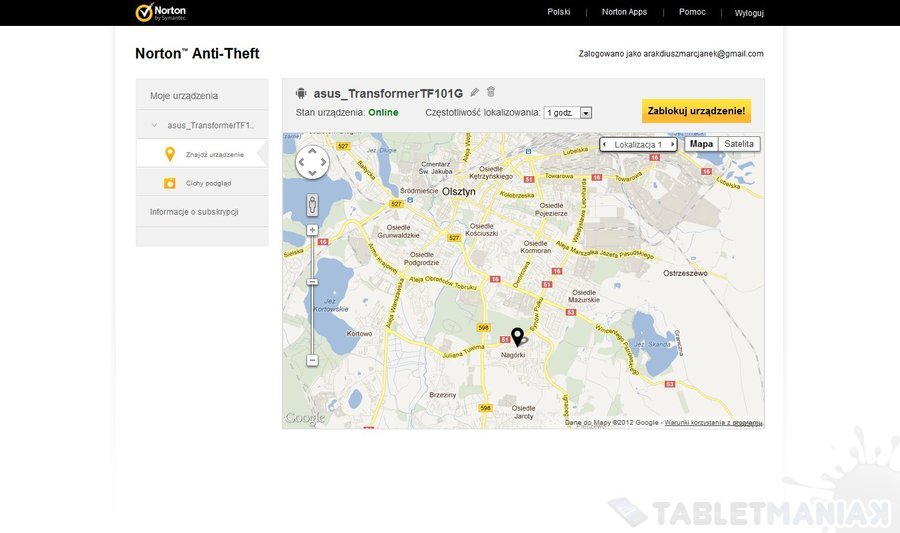900x533 pixels.
Task: Open Norton Apps link
Action: coord(624,11)
